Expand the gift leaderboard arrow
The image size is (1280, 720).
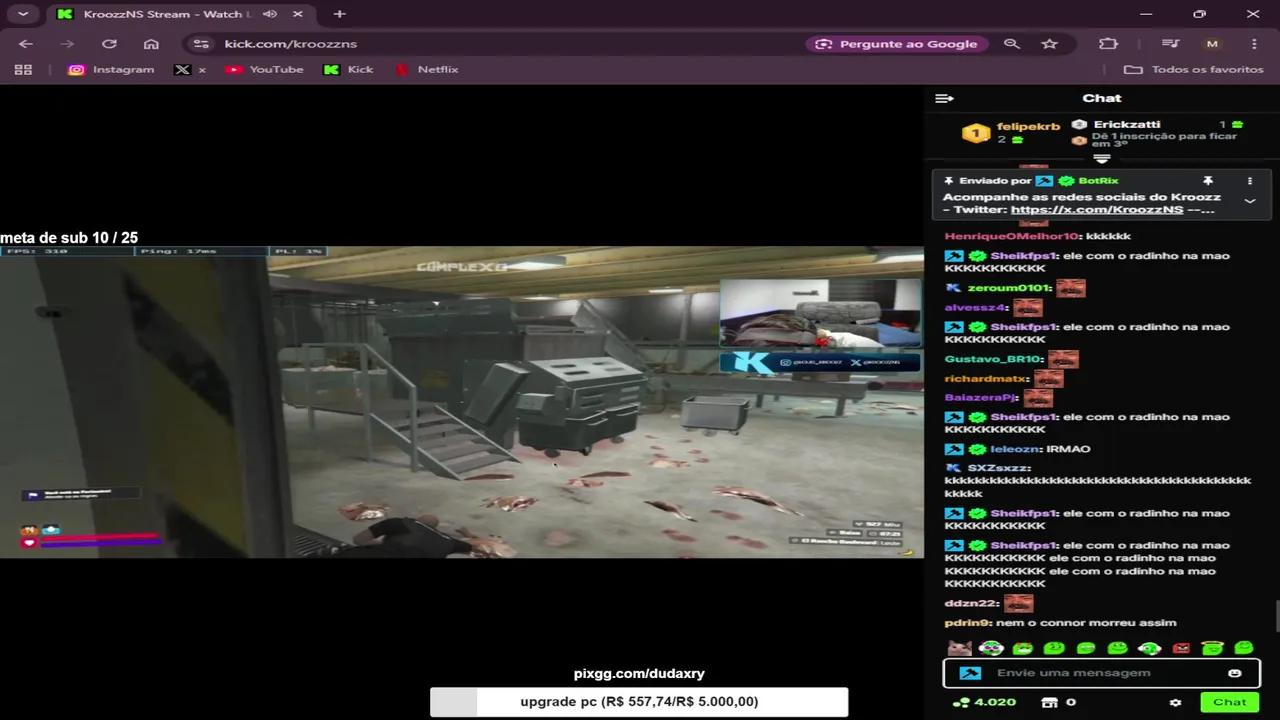click(1102, 159)
